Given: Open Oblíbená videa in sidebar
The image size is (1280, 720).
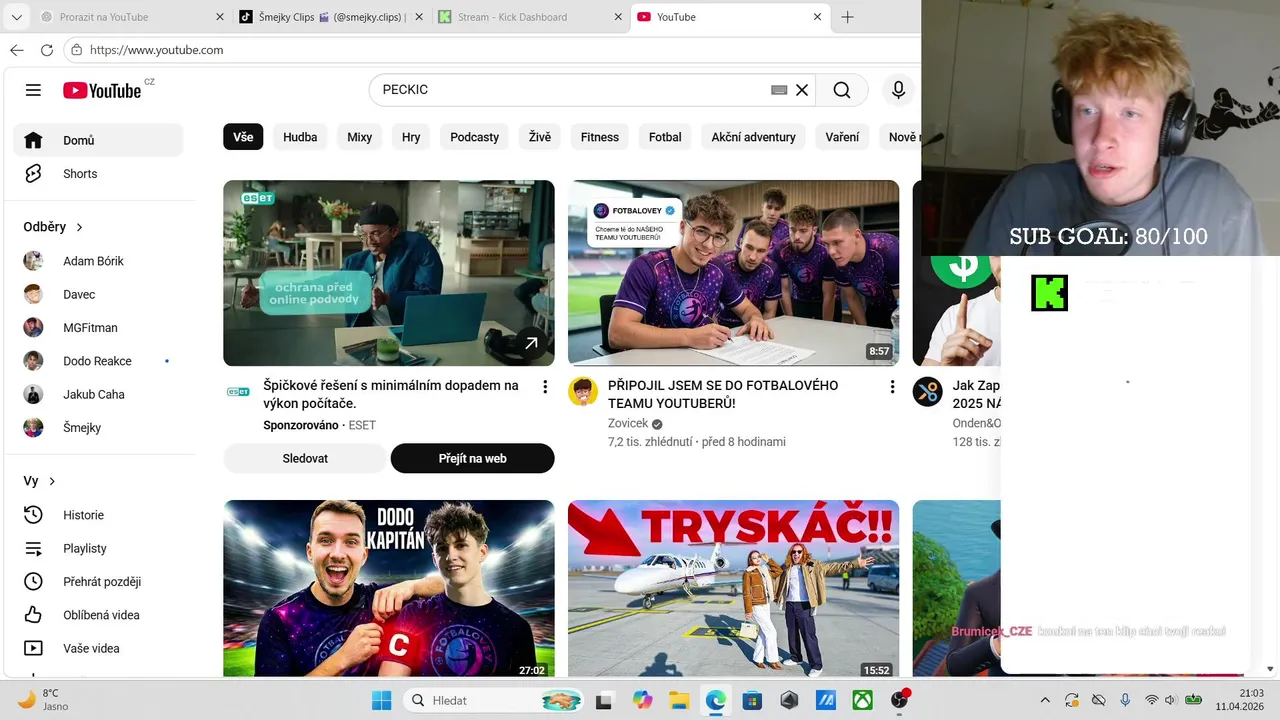Looking at the screenshot, I should click(98, 615).
